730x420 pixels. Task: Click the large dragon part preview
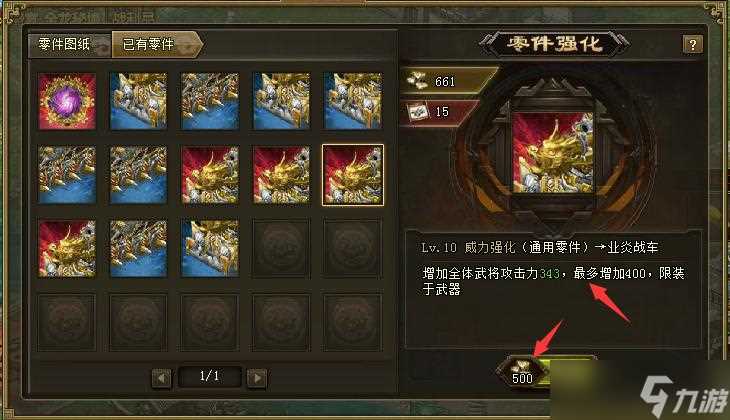[553, 152]
